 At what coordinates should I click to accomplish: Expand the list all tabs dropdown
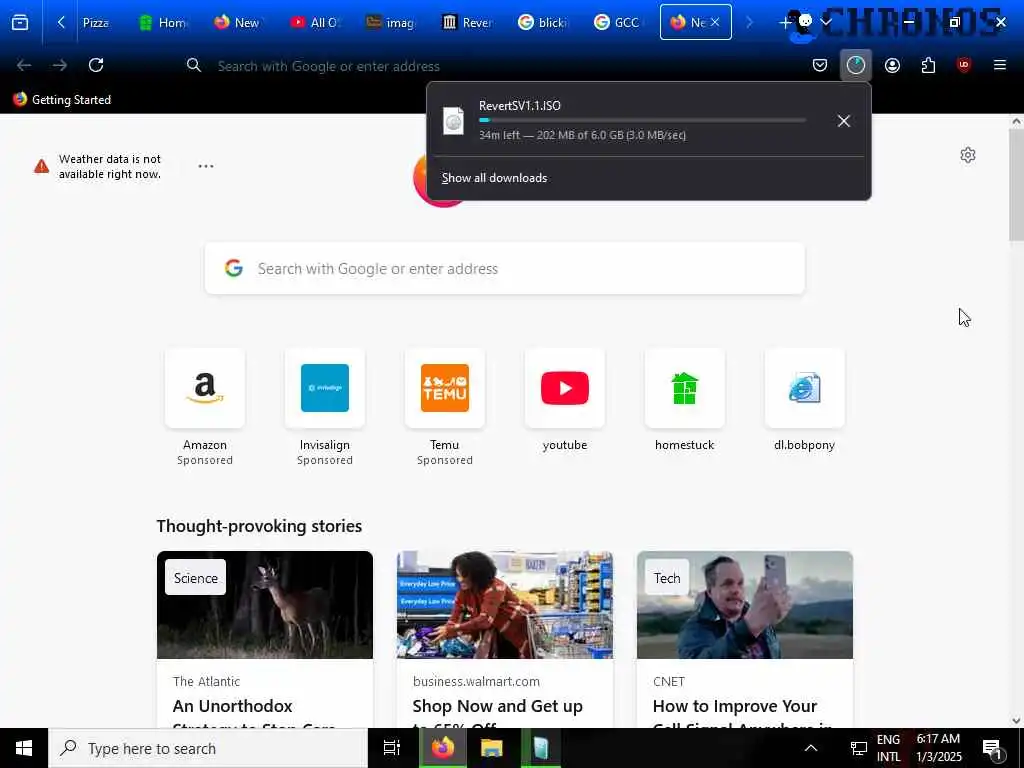(x=826, y=22)
